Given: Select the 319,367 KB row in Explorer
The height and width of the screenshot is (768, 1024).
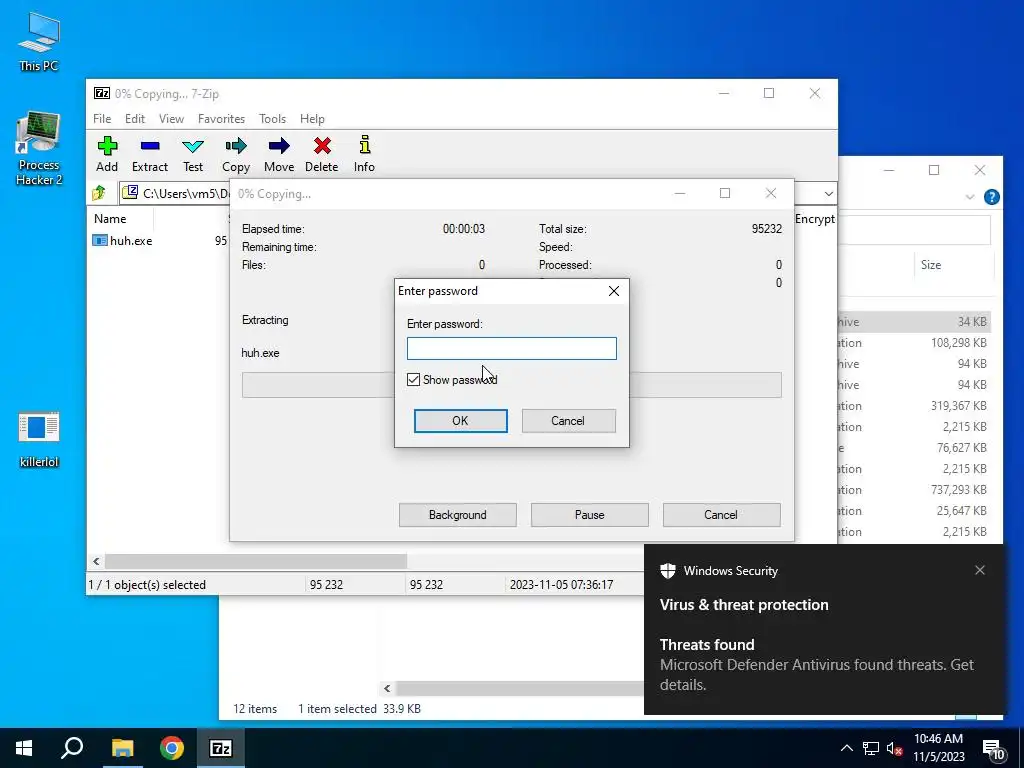Looking at the screenshot, I should click(x=914, y=406).
